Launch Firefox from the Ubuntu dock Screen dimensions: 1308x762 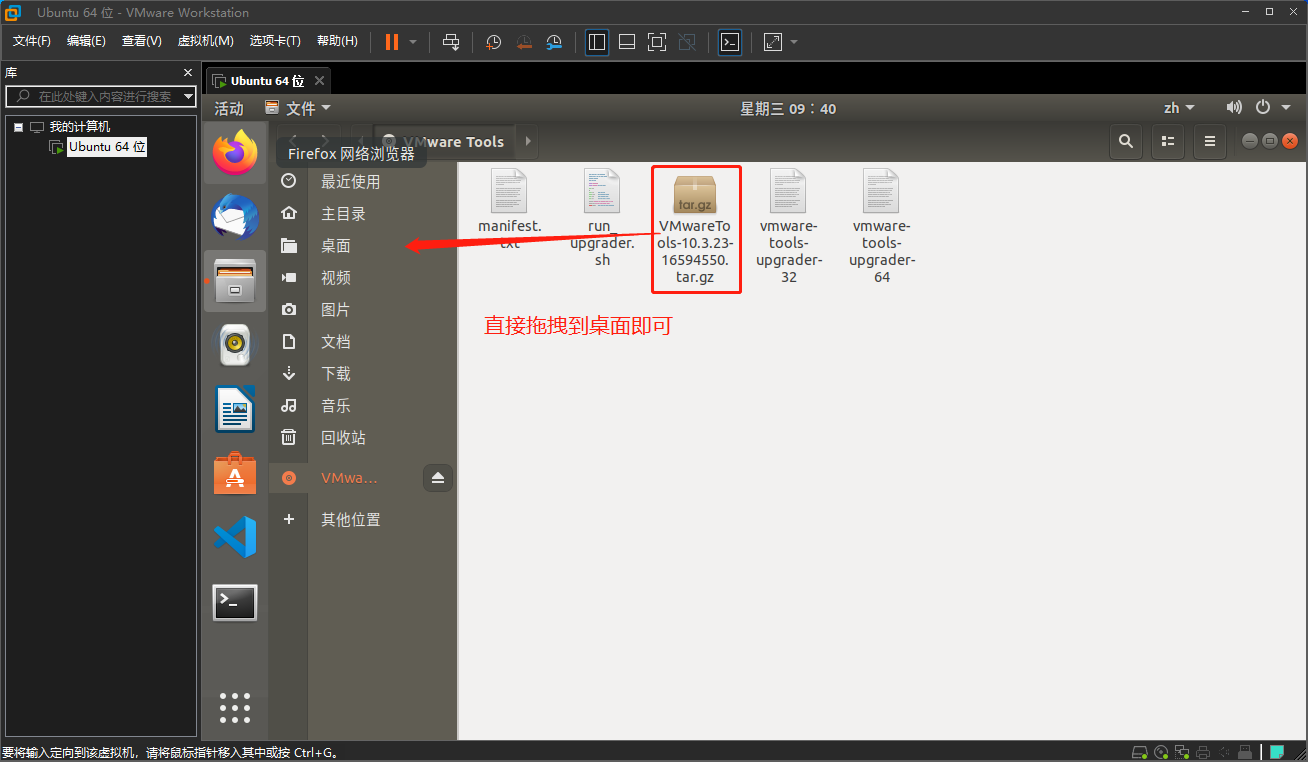[235, 153]
